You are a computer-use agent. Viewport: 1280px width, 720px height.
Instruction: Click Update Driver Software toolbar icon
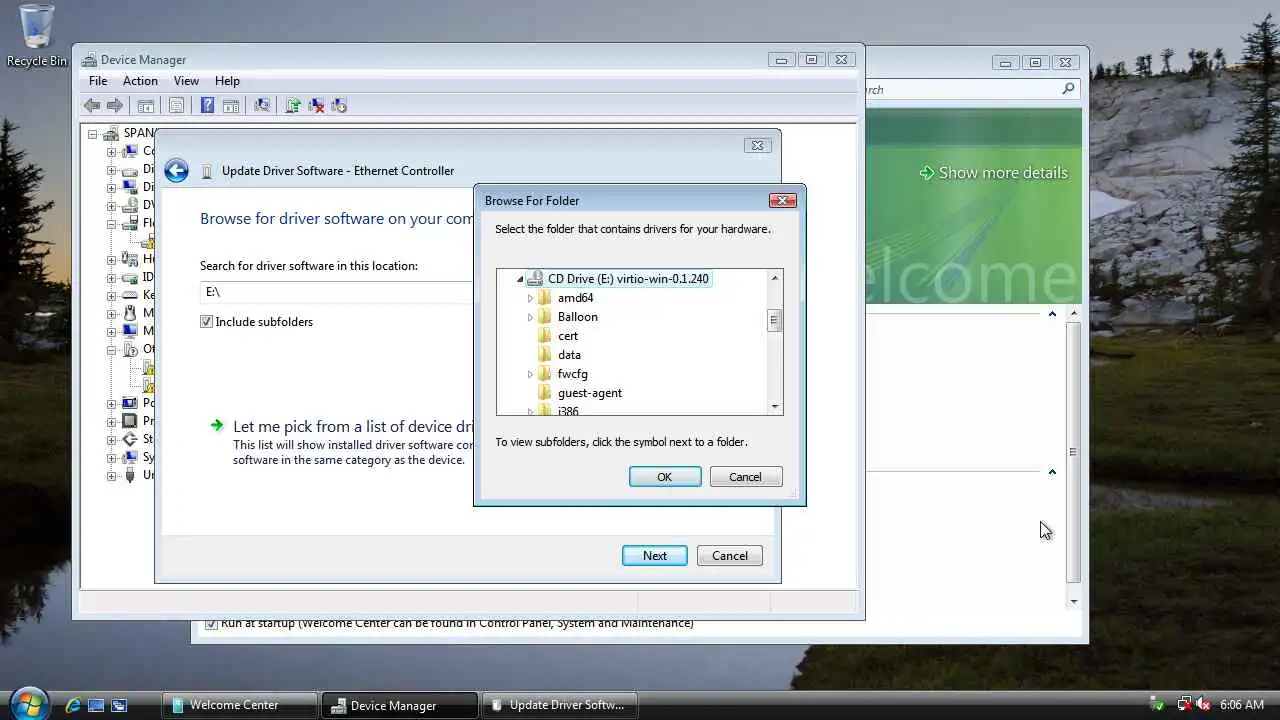tap(293, 105)
